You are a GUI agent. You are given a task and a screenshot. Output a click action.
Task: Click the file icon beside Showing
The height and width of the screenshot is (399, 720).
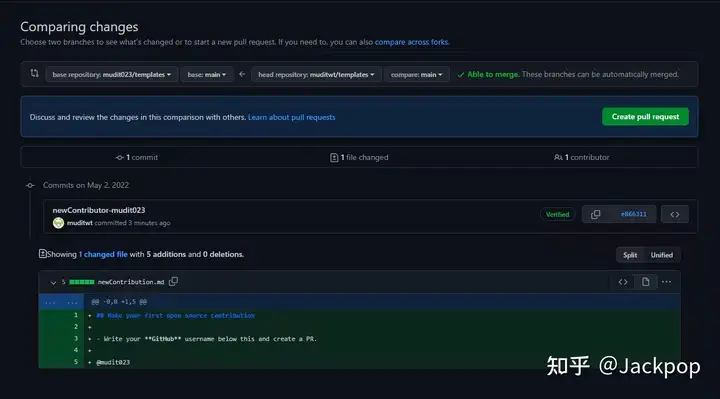click(43, 253)
